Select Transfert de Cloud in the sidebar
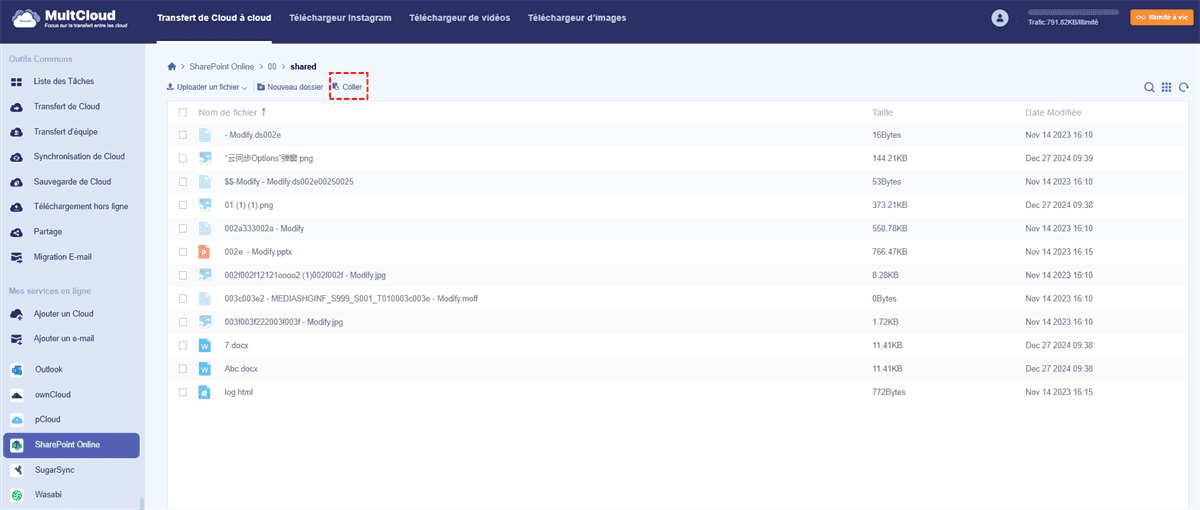Screen dimensions: 1200x510 coord(67,106)
